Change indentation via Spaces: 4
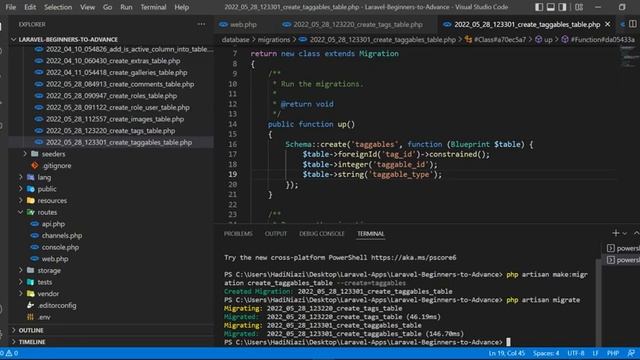Viewport: 640px width, 360px height. pyautogui.click(x=546, y=353)
